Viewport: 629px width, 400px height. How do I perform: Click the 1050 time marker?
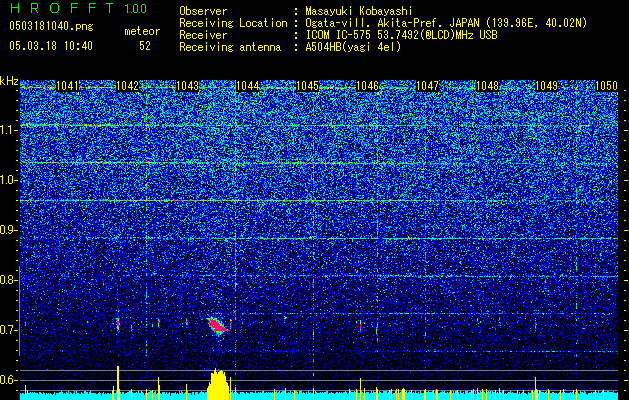(x=606, y=86)
